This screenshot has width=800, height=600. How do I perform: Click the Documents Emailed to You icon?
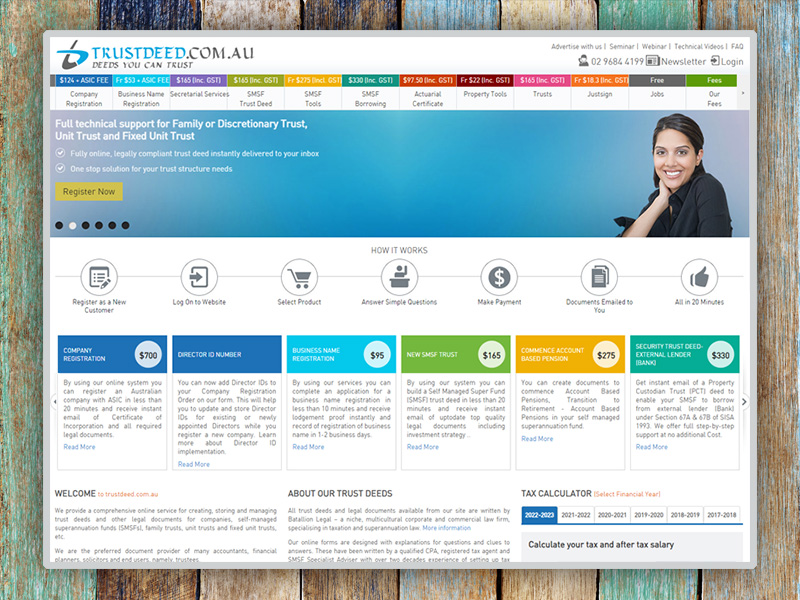tap(599, 277)
